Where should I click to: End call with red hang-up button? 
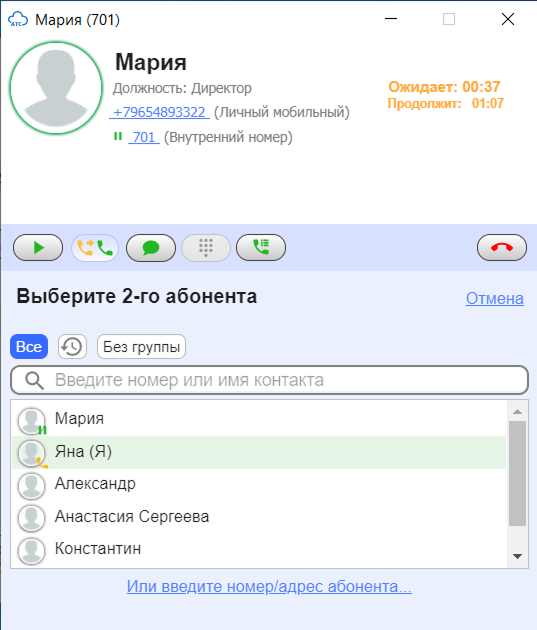(x=502, y=248)
